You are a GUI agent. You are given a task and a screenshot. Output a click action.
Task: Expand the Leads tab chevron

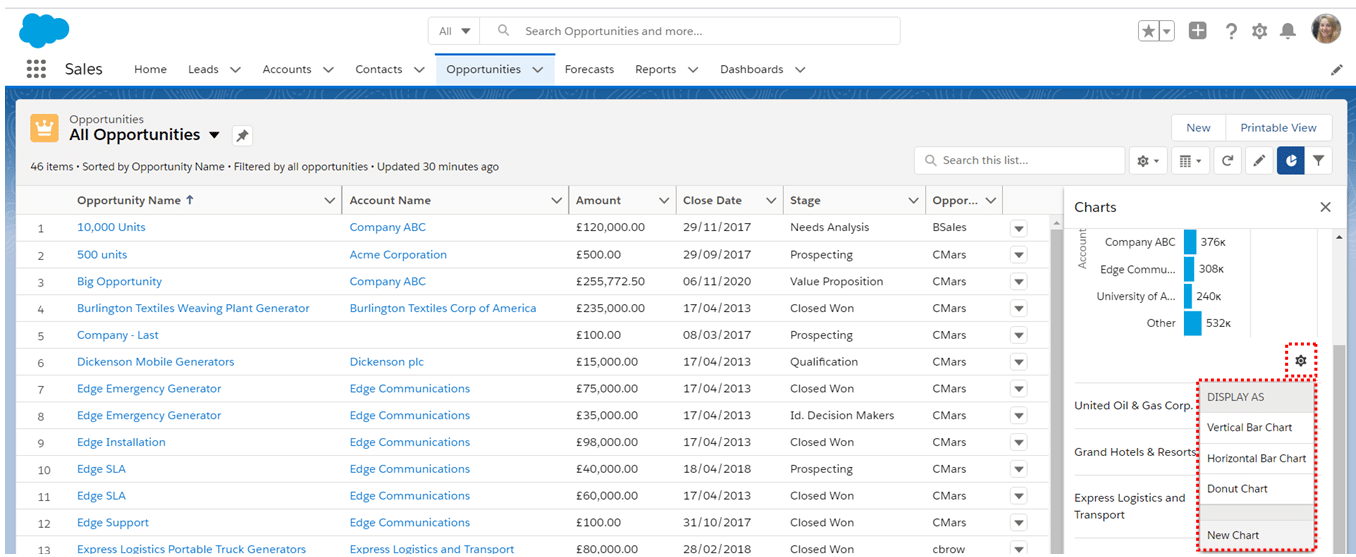coord(236,70)
